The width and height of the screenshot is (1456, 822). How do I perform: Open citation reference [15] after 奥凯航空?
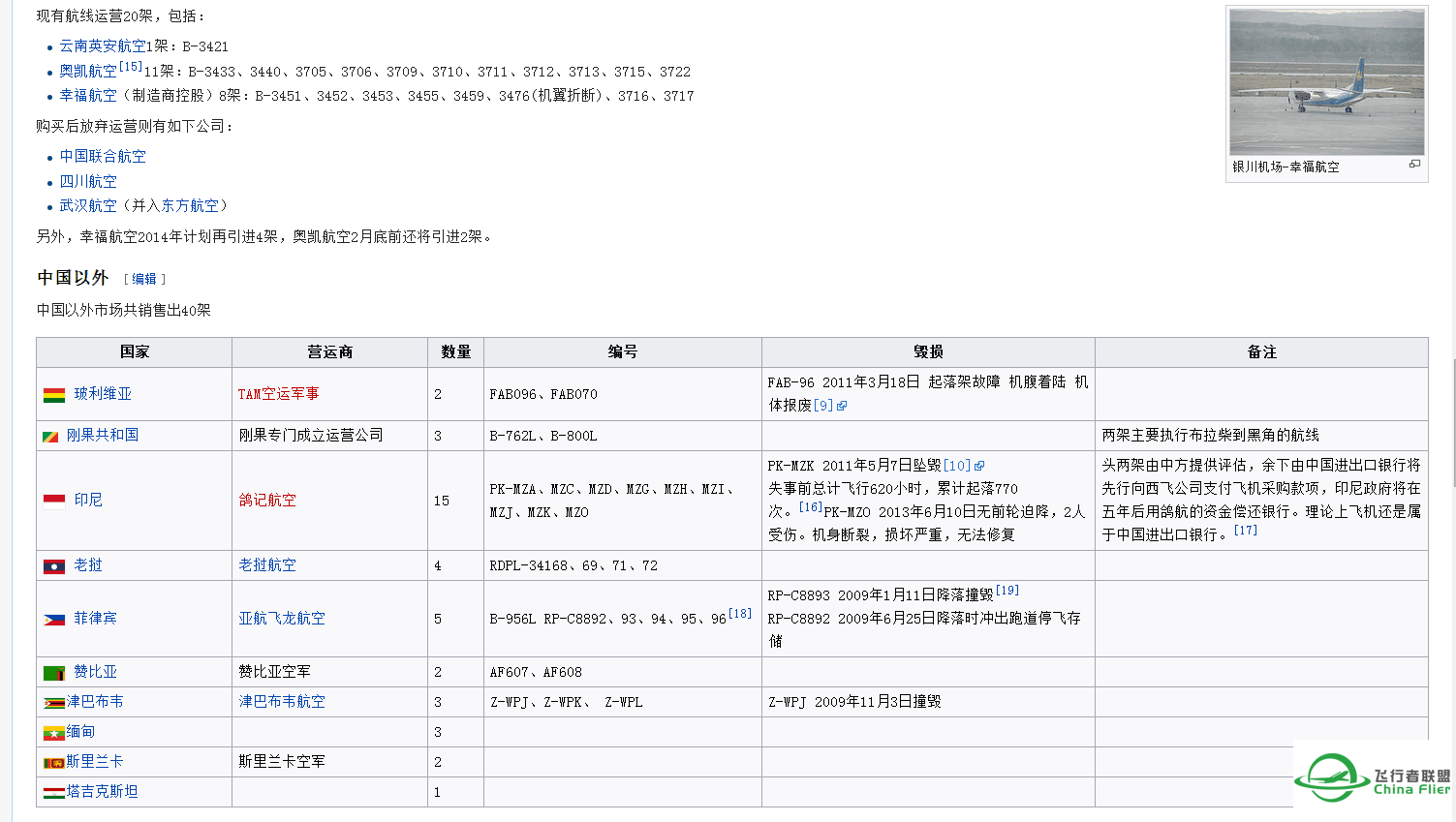pyautogui.click(x=130, y=65)
